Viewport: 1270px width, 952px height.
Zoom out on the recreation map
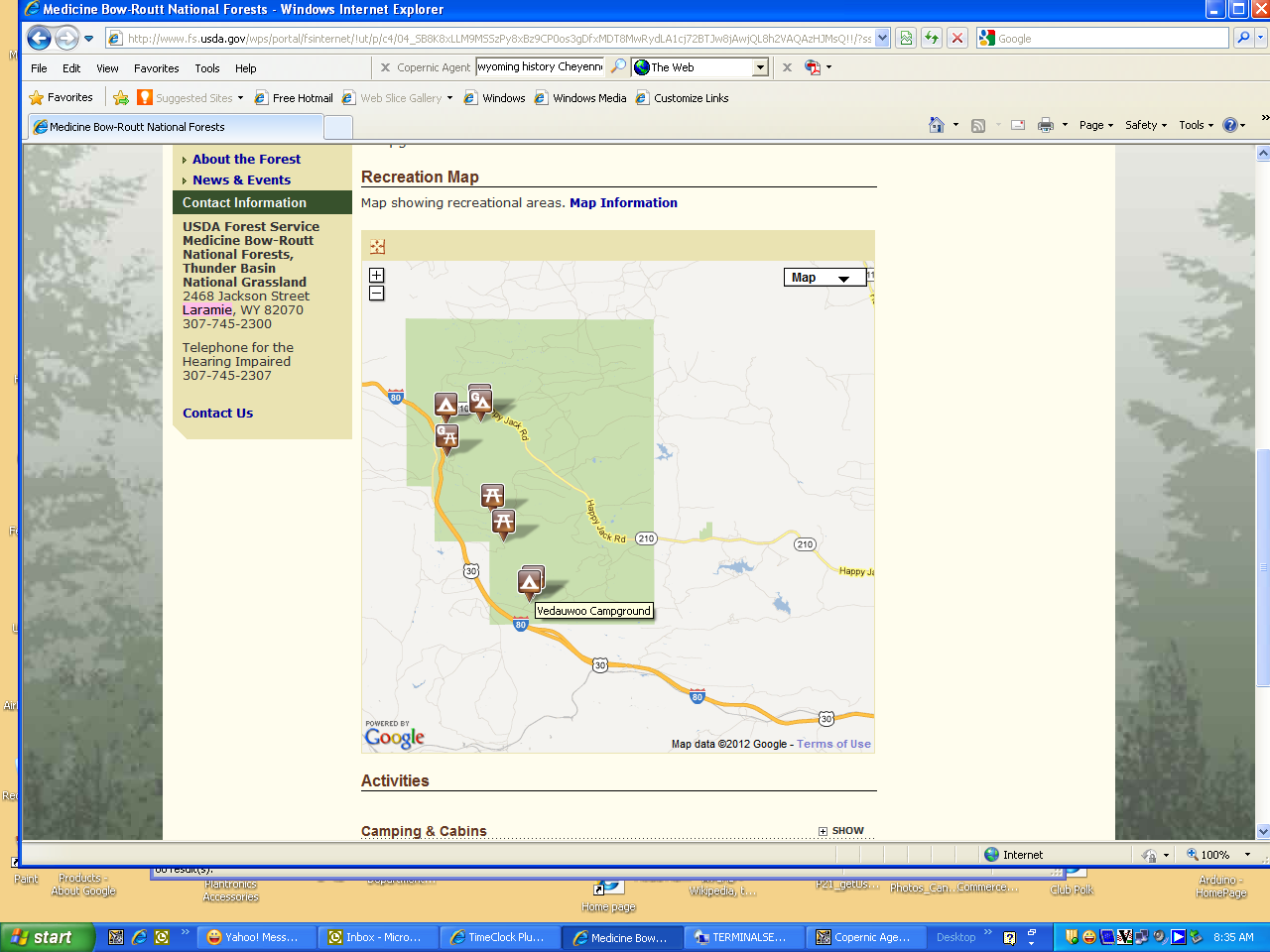point(376,294)
